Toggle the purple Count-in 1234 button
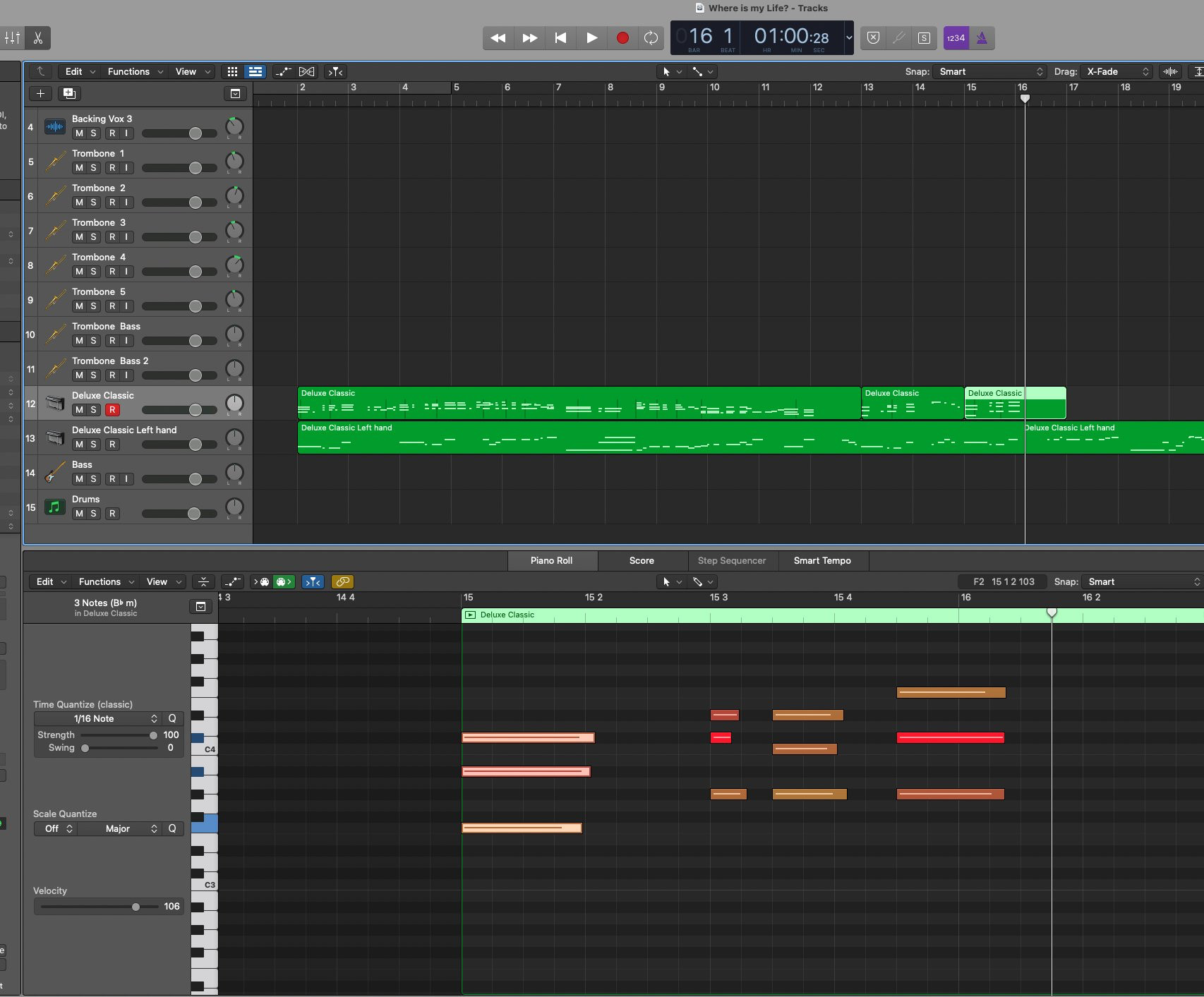1204x997 pixels. click(956, 38)
